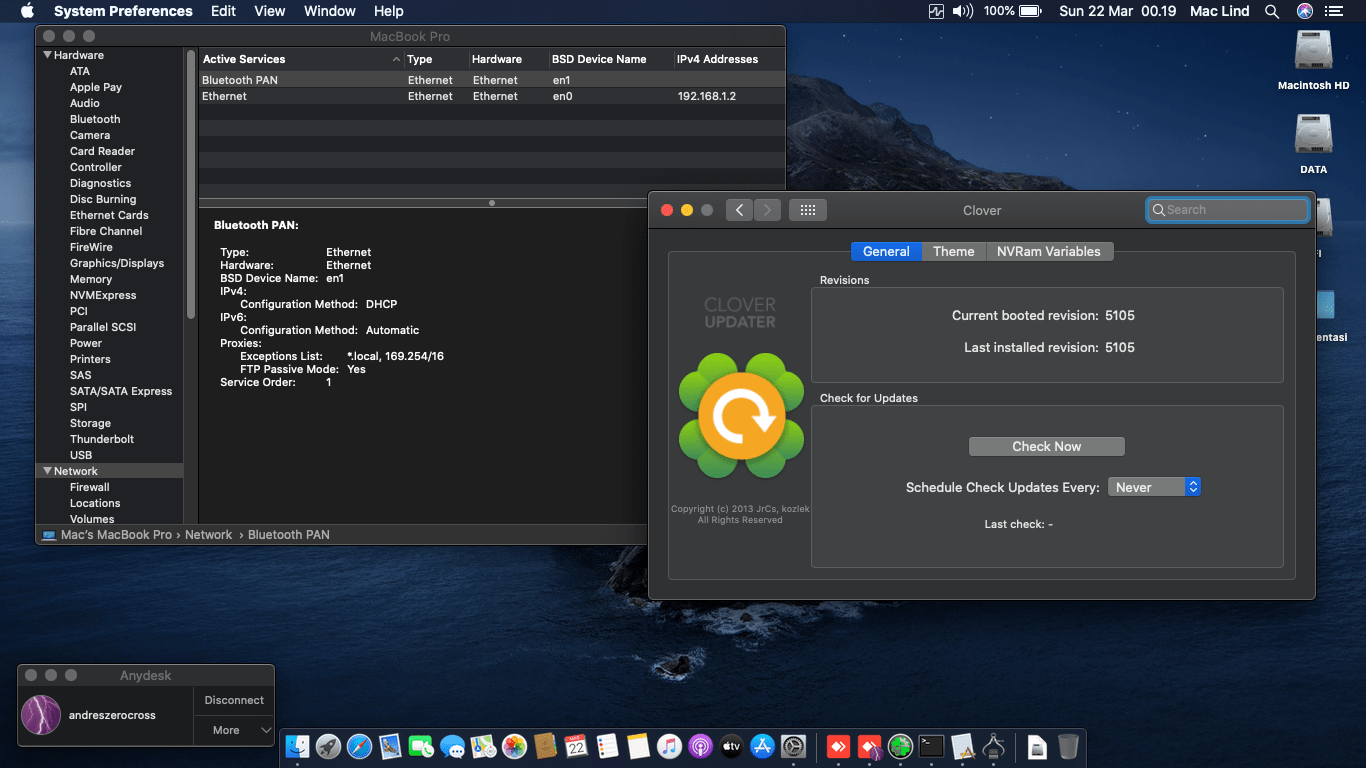Launch Launchpad rocket icon in Dock

point(328,746)
